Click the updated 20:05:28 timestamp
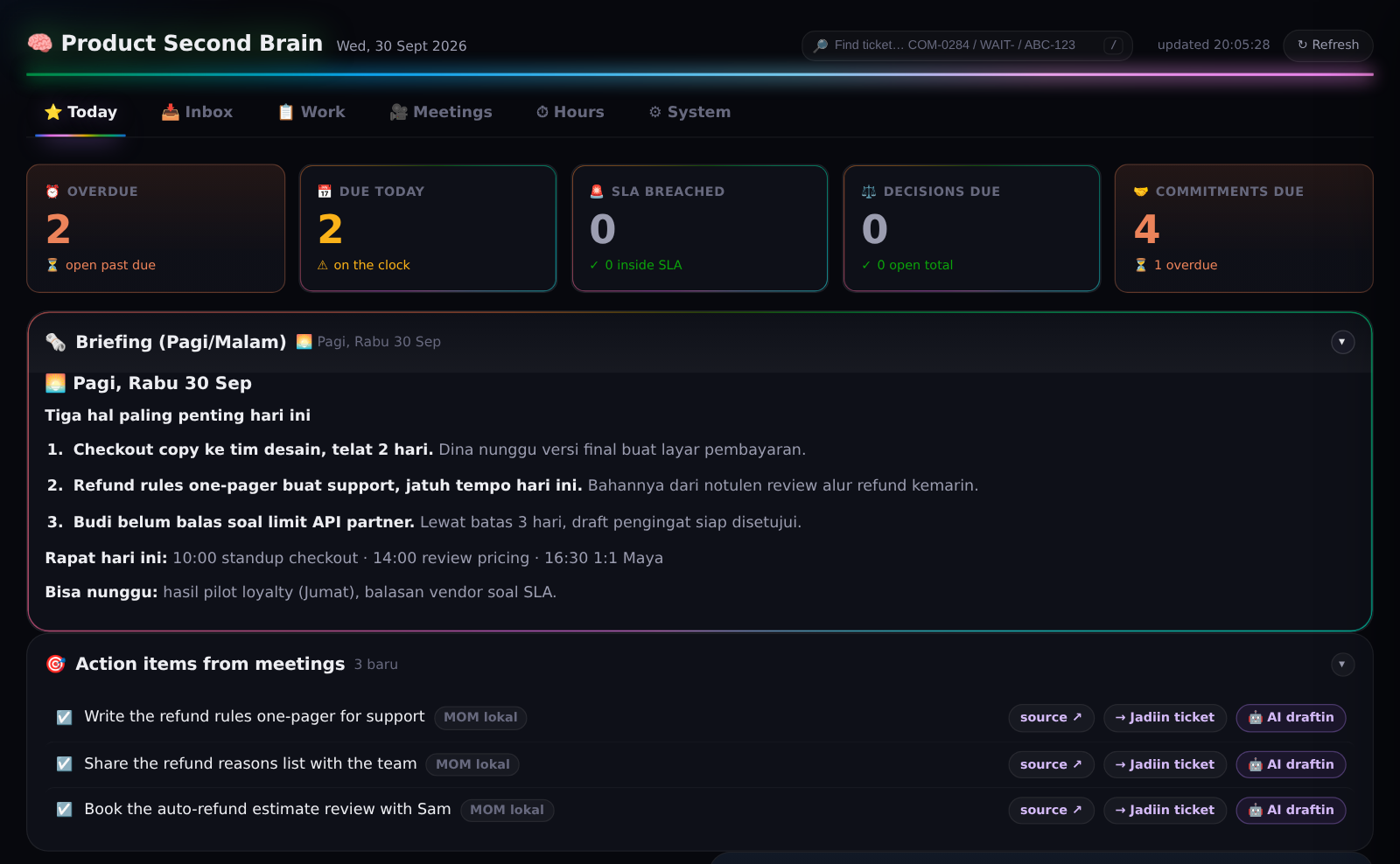Viewport: 1400px width, 864px height. pyautogui.click(x=1214, y=45)
